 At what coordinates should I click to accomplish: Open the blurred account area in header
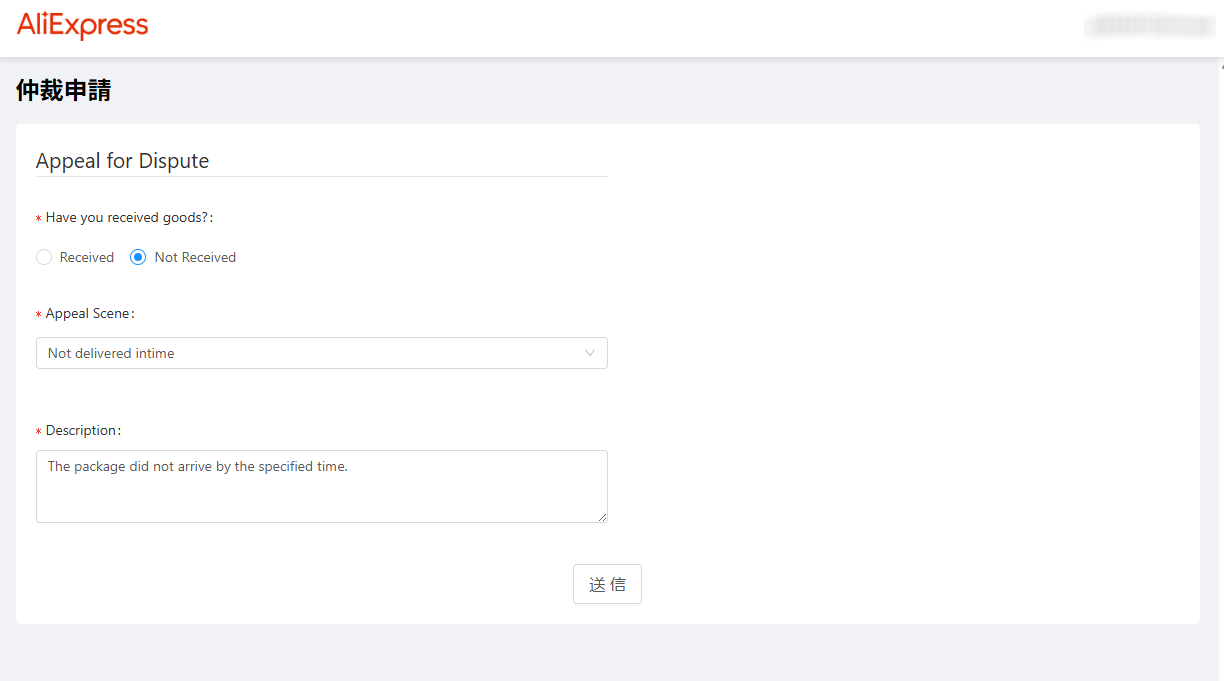coord(1149,27)
